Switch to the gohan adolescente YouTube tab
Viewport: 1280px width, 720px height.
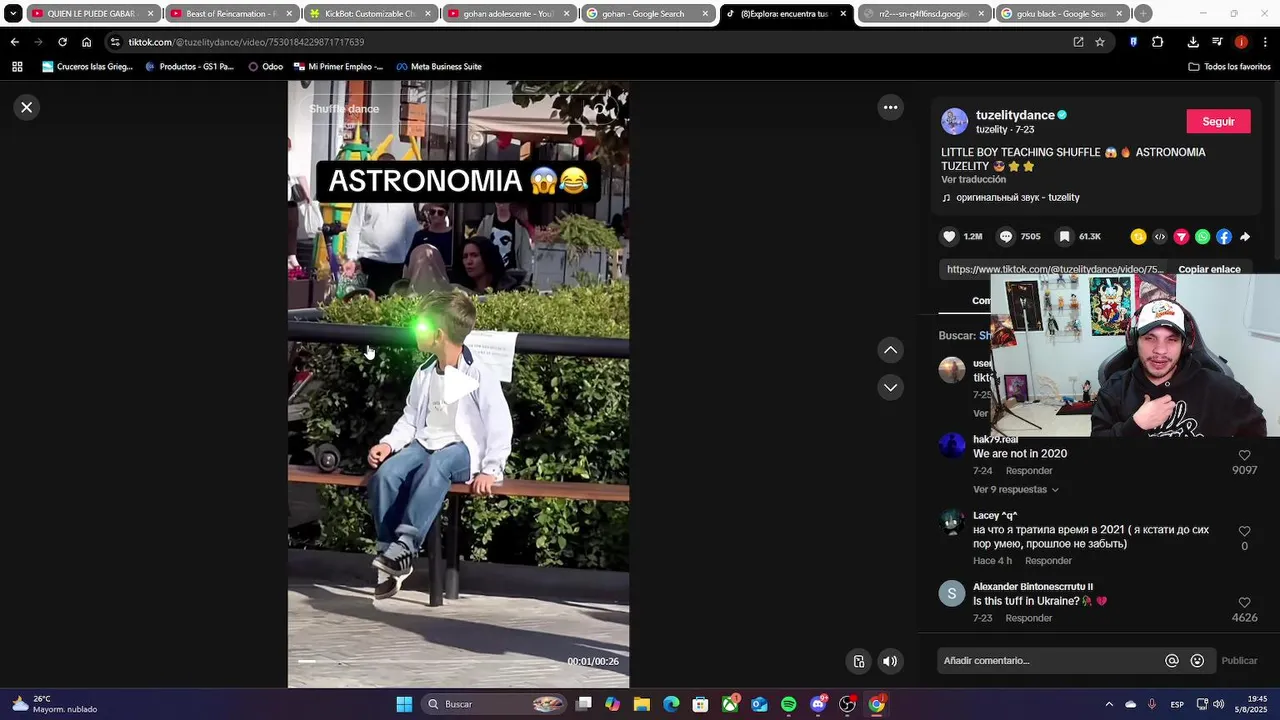pyautogui.click(x=509, y=14)
